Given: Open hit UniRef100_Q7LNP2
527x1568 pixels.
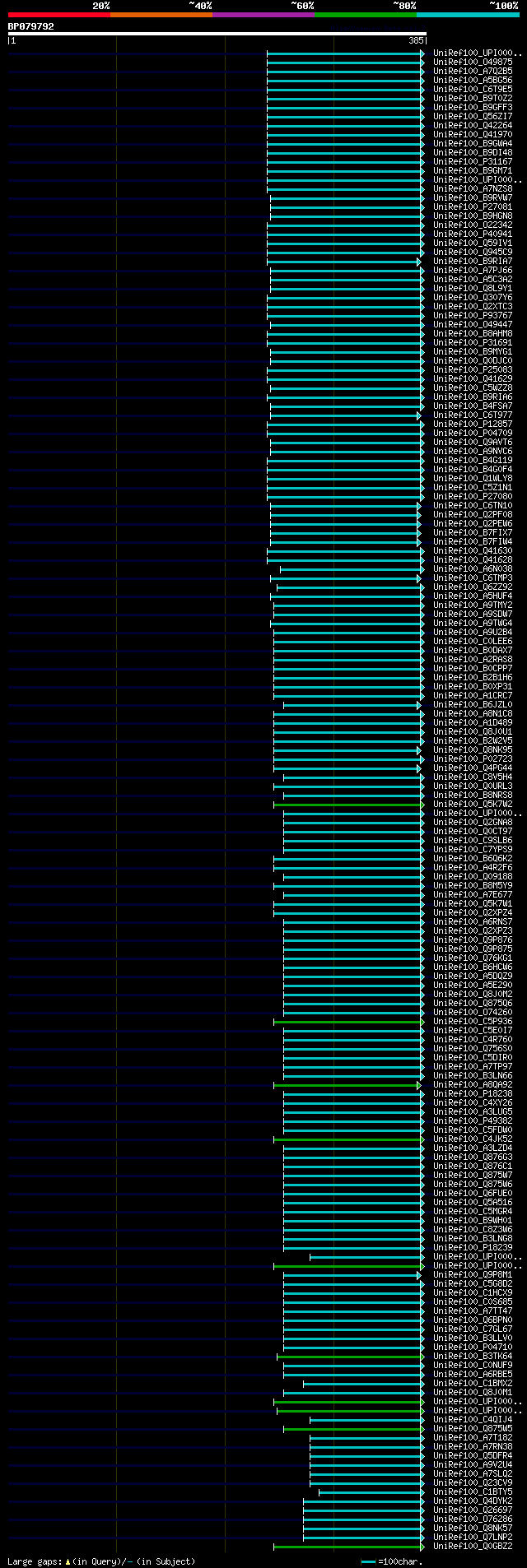Looking at the screenshot, I should click(473, 1537).
